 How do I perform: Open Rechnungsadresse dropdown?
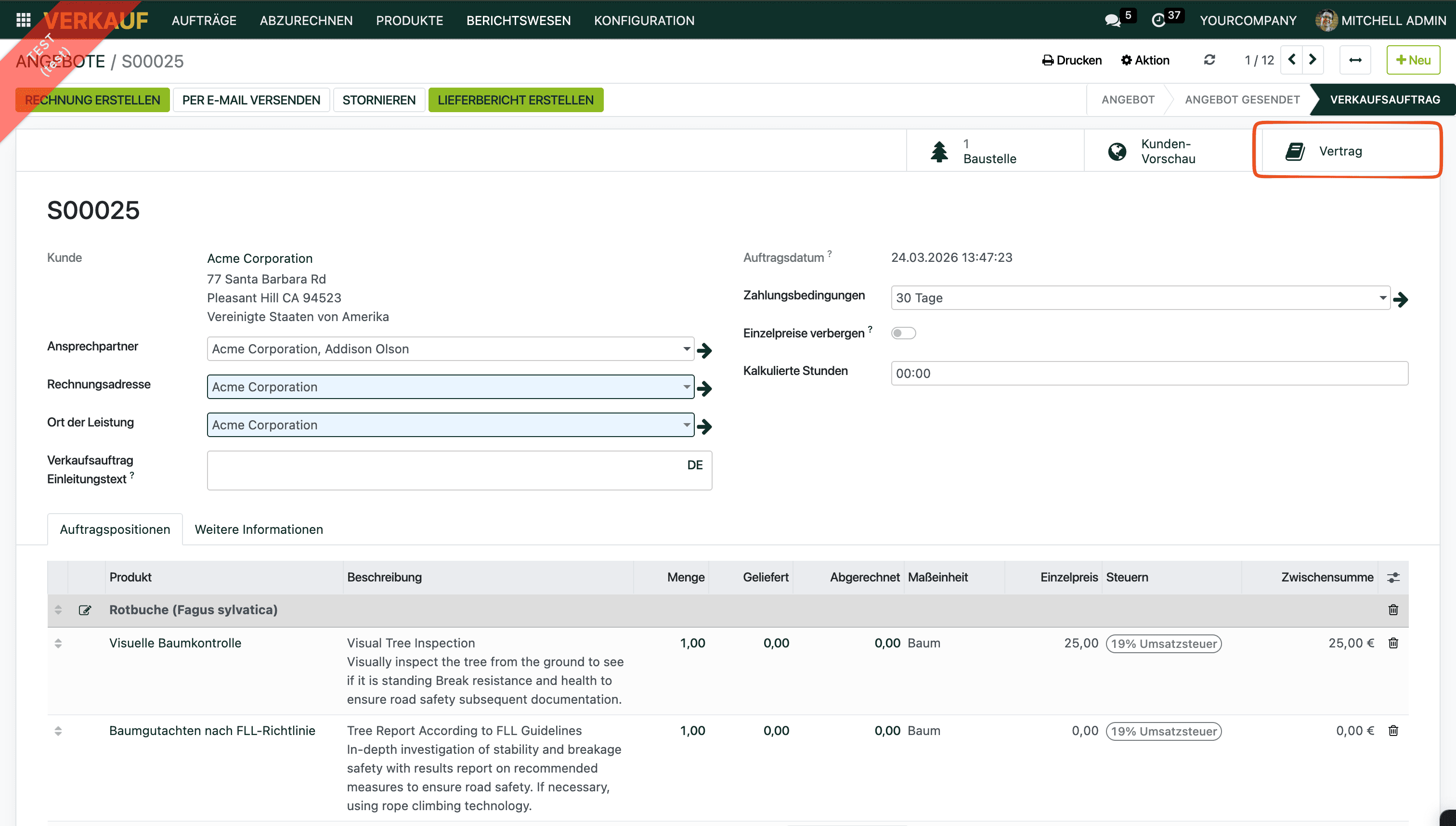686,387
